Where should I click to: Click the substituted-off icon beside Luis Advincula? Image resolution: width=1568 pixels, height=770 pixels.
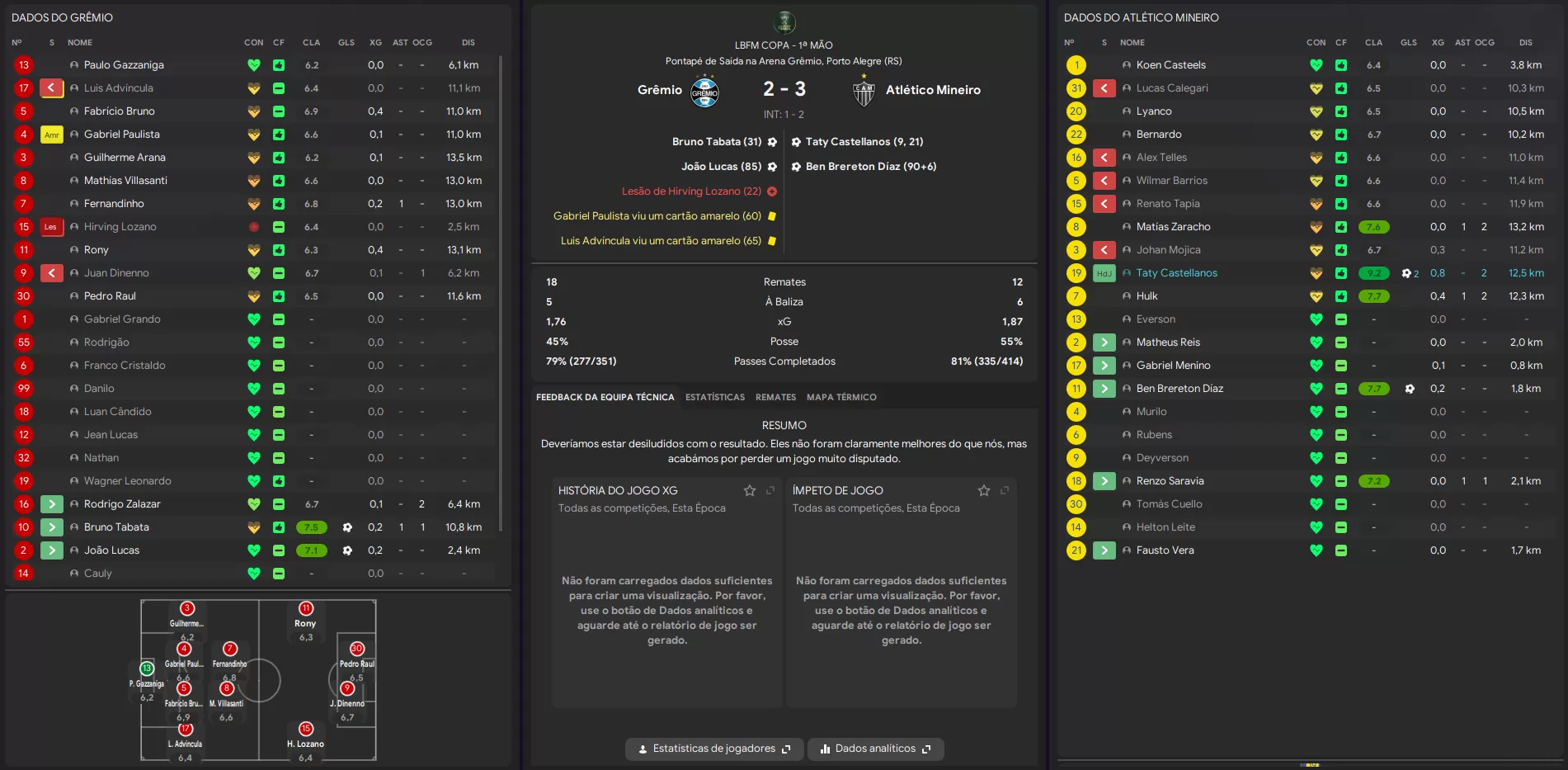click(52, 87)
